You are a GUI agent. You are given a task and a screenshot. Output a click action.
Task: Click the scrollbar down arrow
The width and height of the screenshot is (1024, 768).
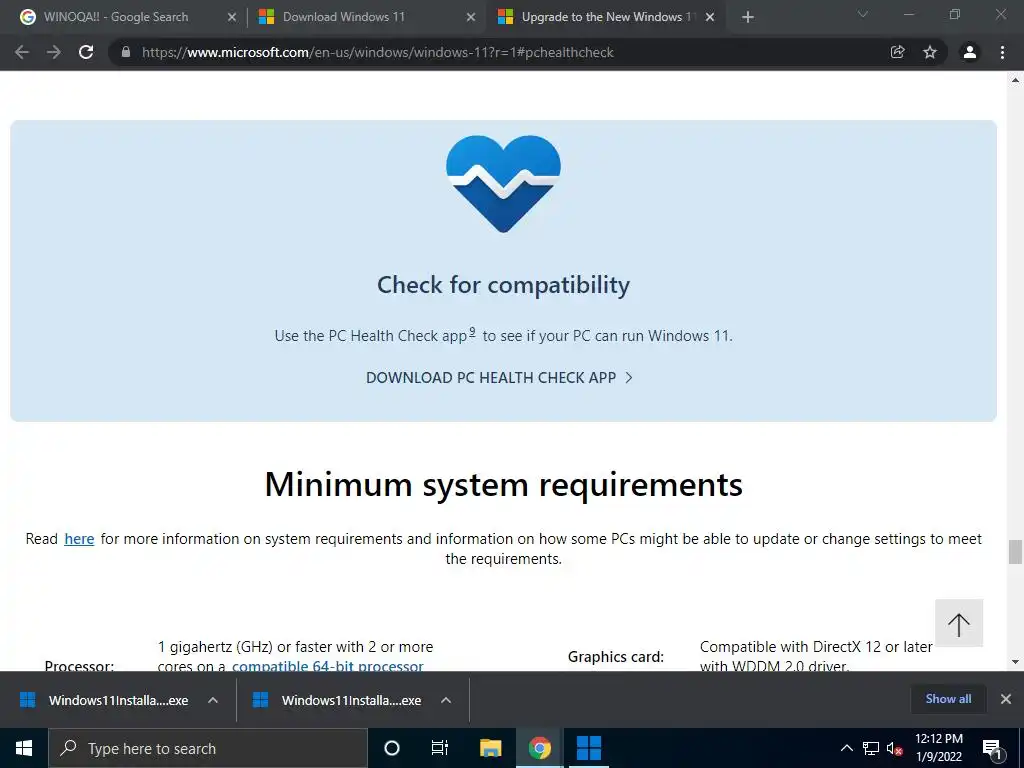[1015, 662]
